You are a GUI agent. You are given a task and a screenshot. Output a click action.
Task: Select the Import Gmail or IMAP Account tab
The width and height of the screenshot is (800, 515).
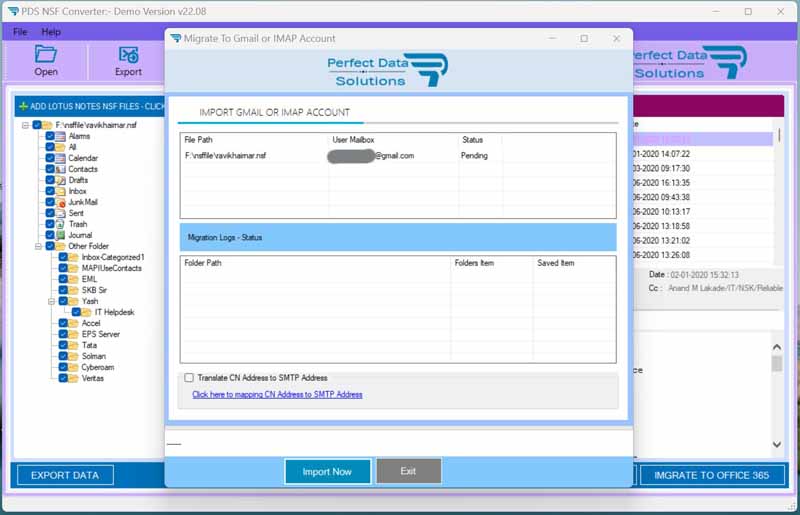(274, 112)
